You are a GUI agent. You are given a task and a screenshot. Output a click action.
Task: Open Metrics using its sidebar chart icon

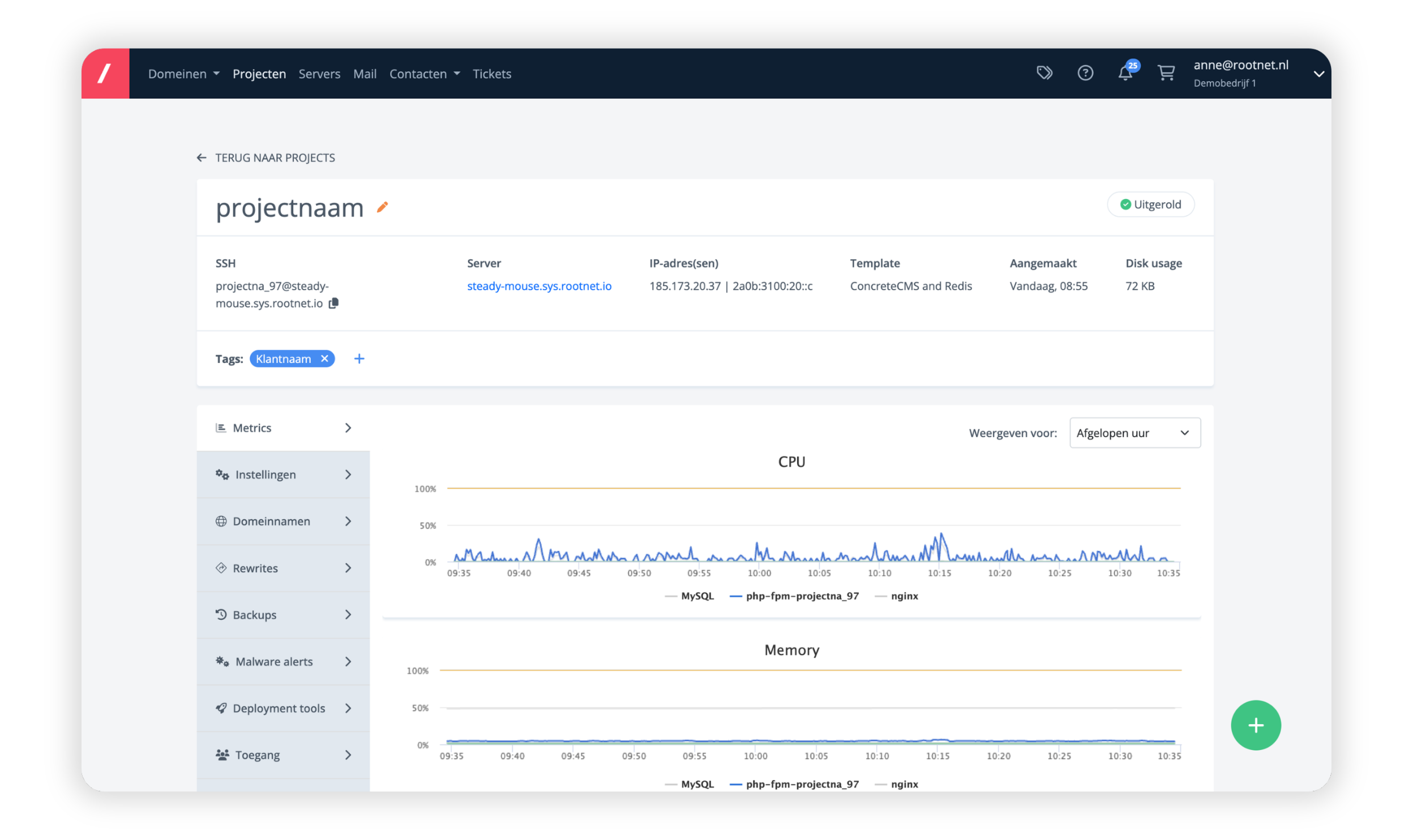tap(221, 427)
